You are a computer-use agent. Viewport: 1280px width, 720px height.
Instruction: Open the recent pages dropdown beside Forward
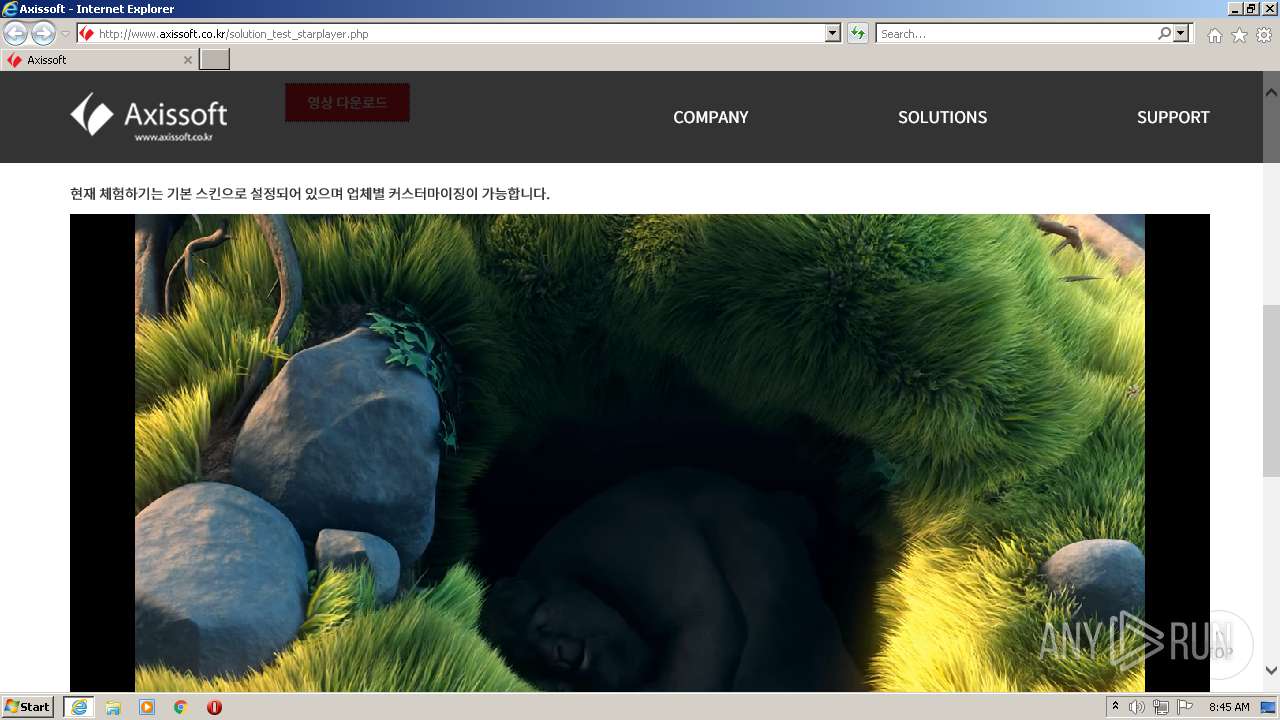tap(66, 34)
